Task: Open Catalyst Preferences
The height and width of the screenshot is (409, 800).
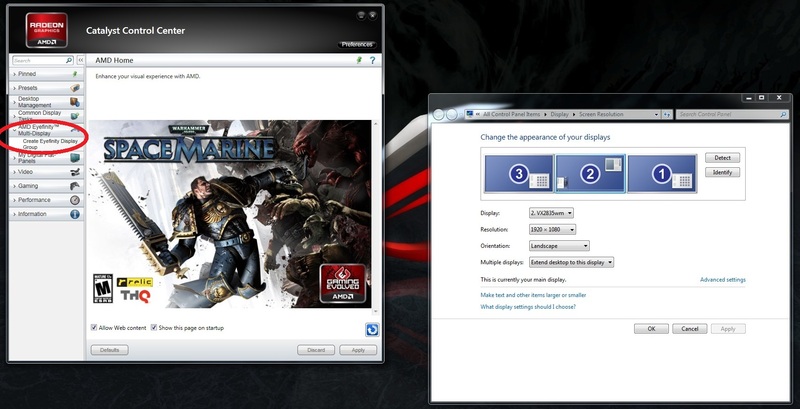Action: [x=357, y=44]
